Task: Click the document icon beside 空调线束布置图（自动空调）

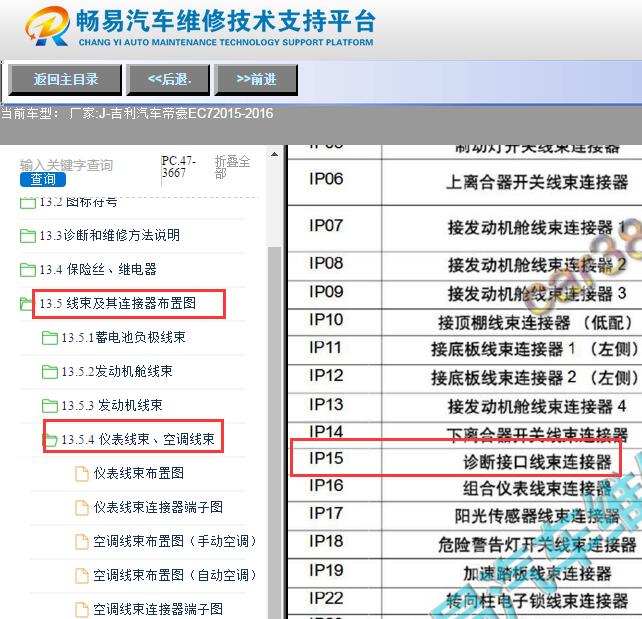Action: click(82, 576)
